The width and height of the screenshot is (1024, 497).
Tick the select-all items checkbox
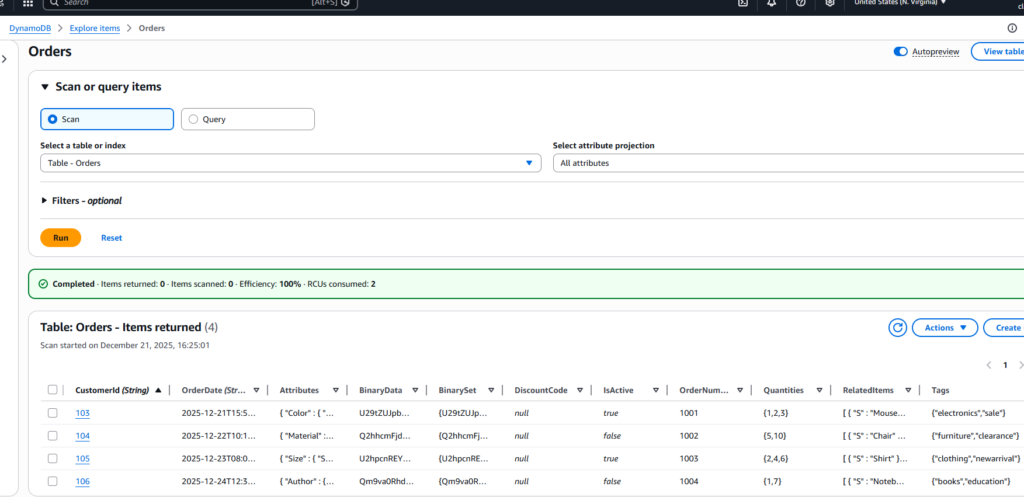click(x=53, y=390)
